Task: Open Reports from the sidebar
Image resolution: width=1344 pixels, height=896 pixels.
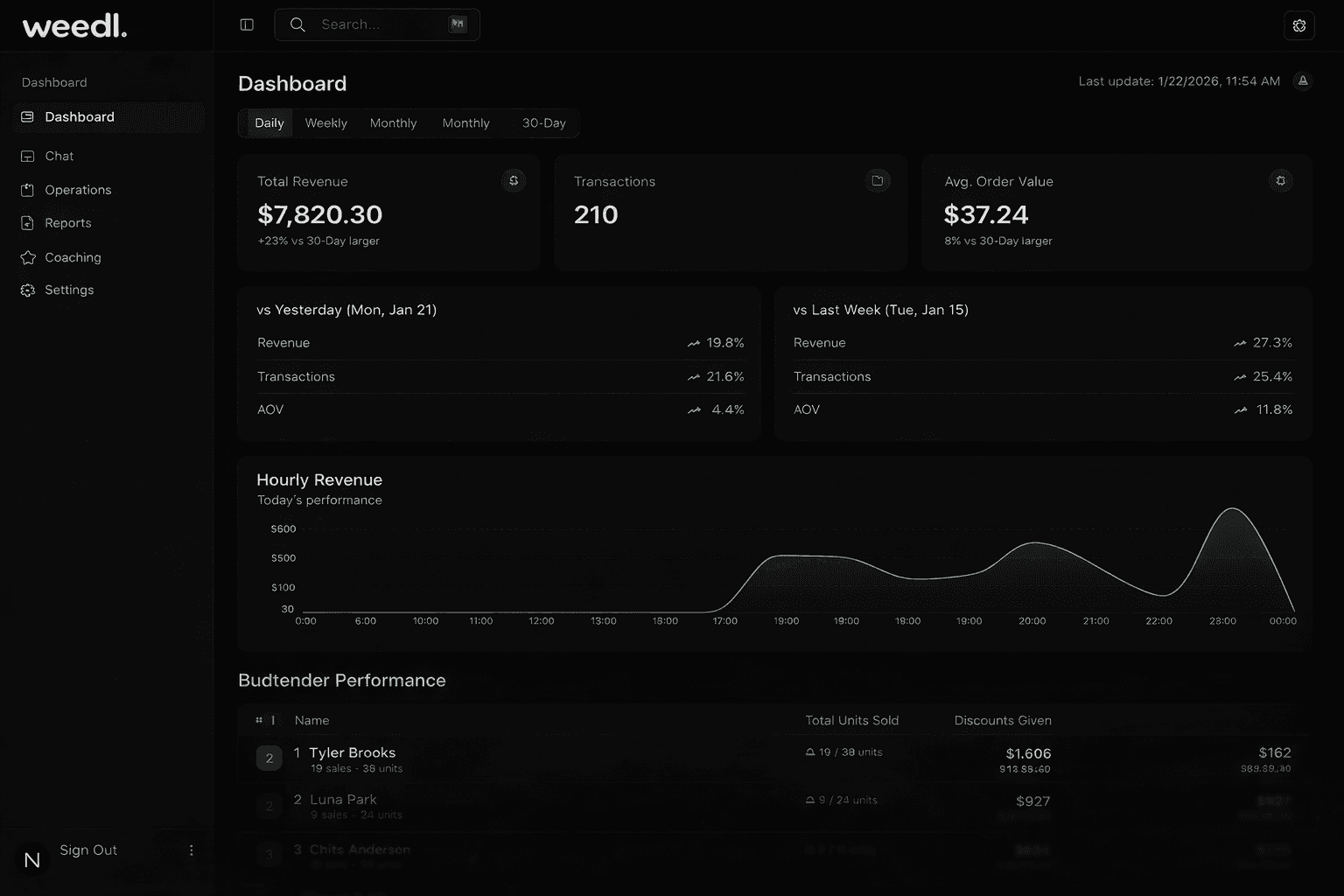Action: click(x=66, y=223)
